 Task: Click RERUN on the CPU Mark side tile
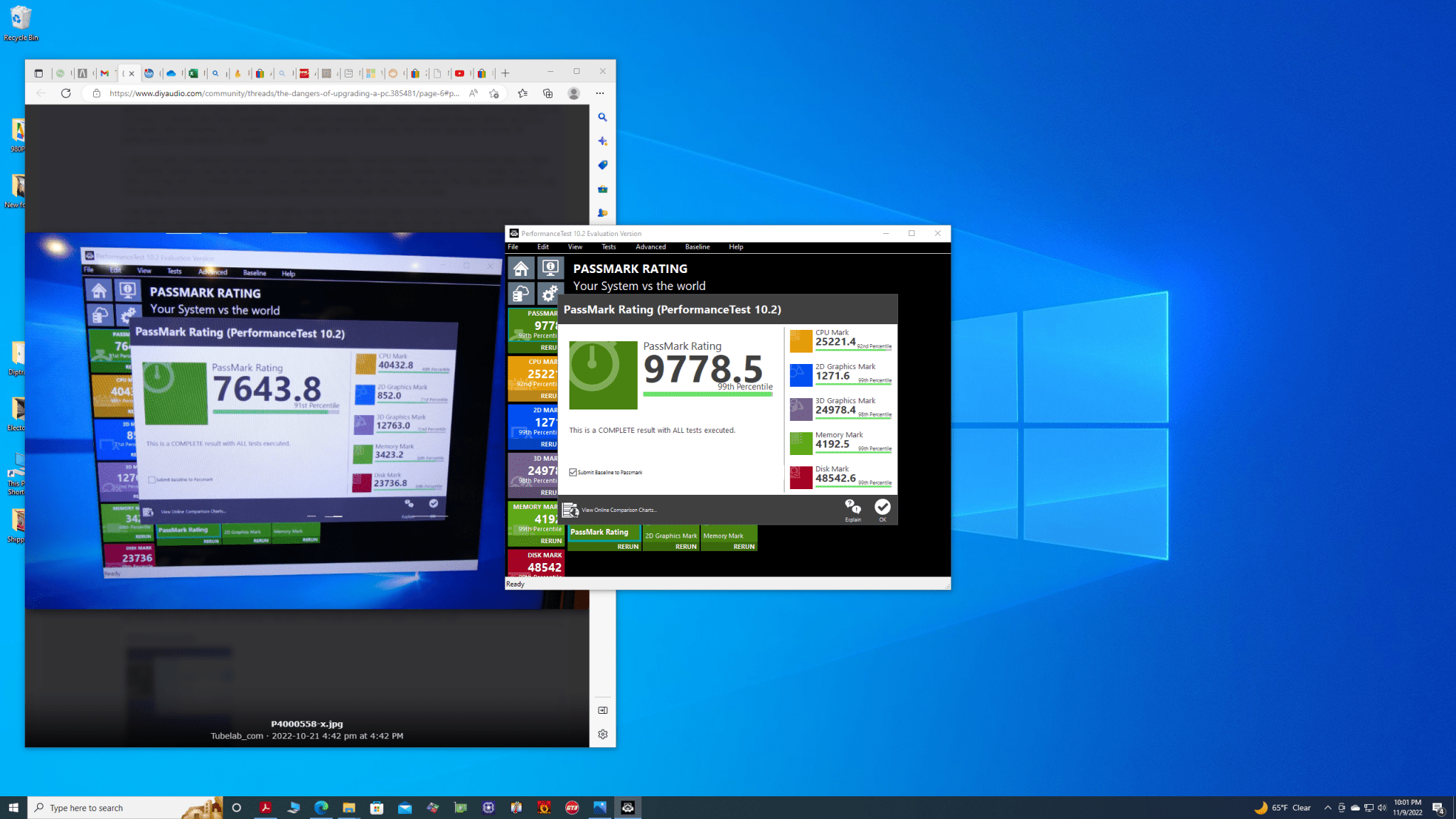(x=549, y=396)
